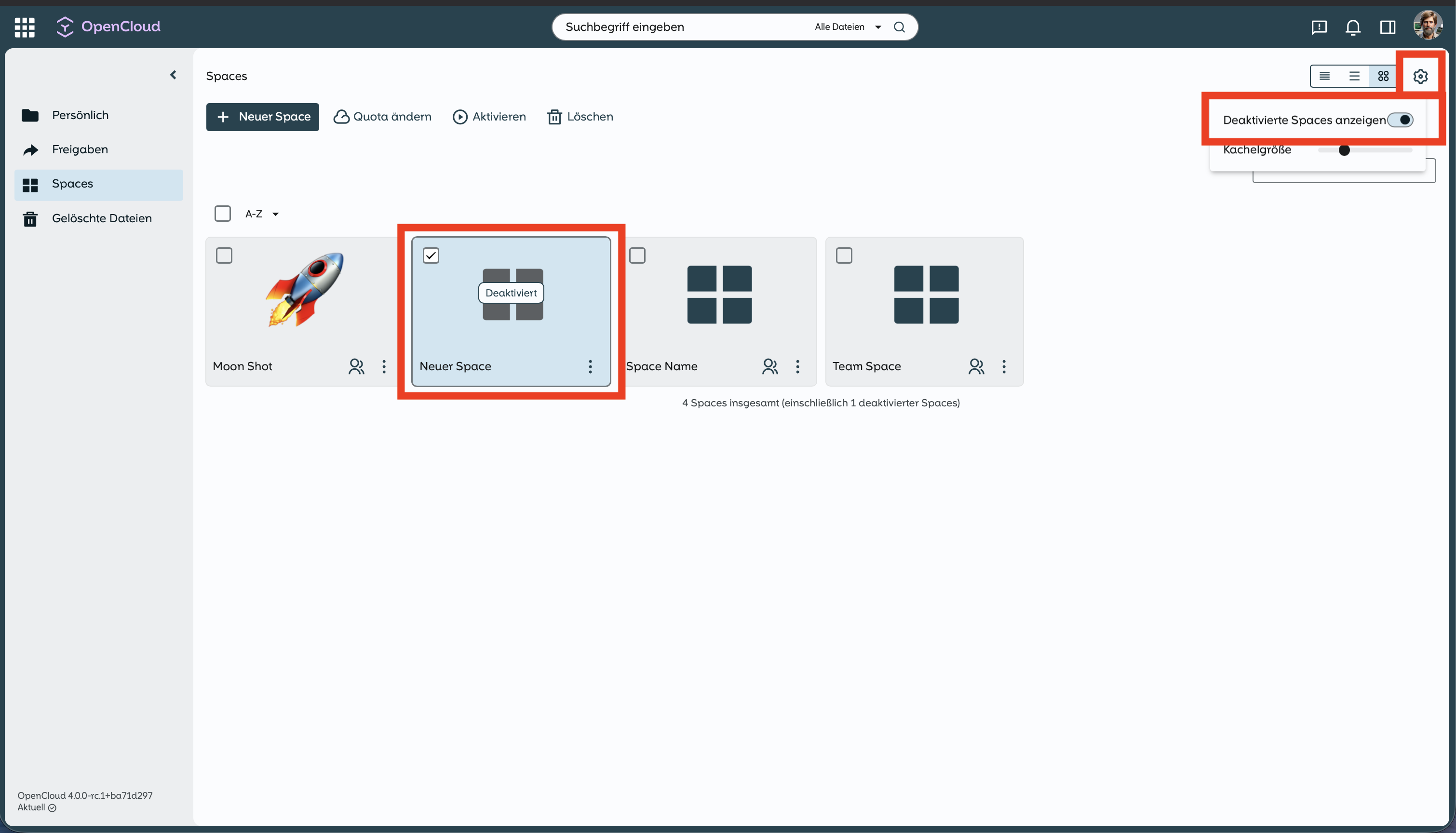The height and width of the screenshot is (833, 1456).
Task: Collapse the left navigation sidebar
Action: [173, 75]
